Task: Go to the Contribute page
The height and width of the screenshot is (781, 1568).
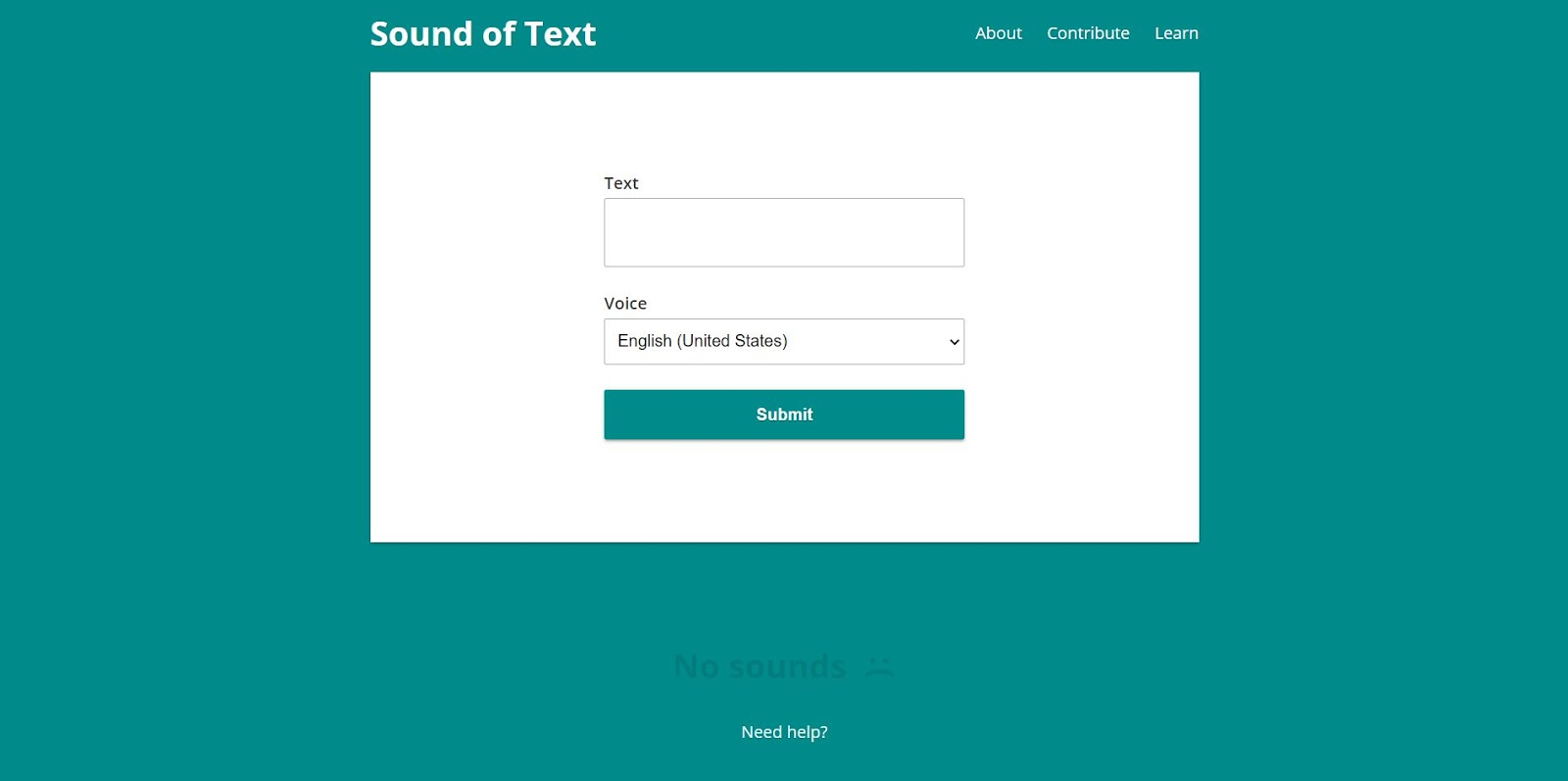Action: [1088, 33]
